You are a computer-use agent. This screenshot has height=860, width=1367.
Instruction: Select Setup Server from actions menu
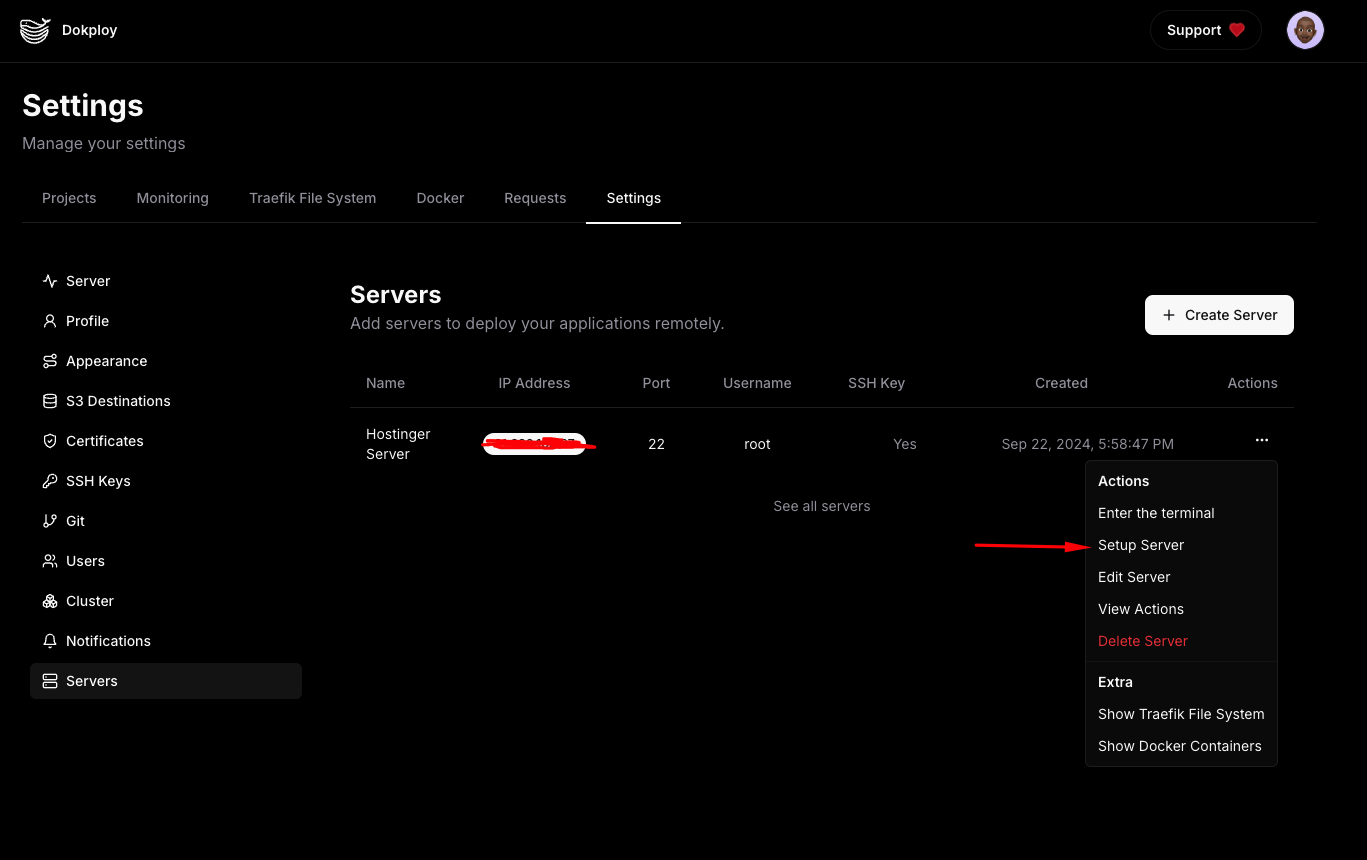[1140, 545]
